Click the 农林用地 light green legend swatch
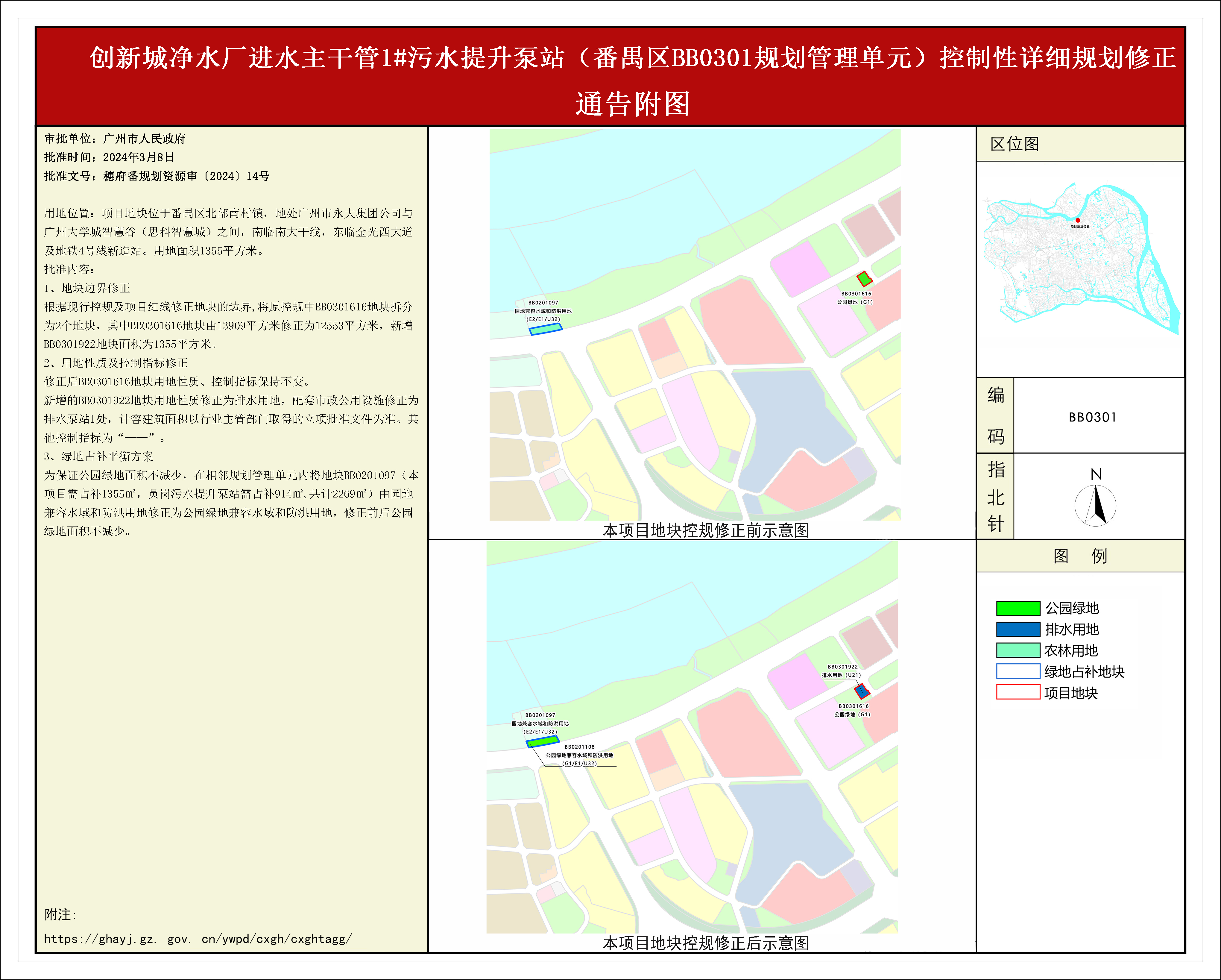This screenshot has height=980, width=1221. click(x=1018, y=650)
